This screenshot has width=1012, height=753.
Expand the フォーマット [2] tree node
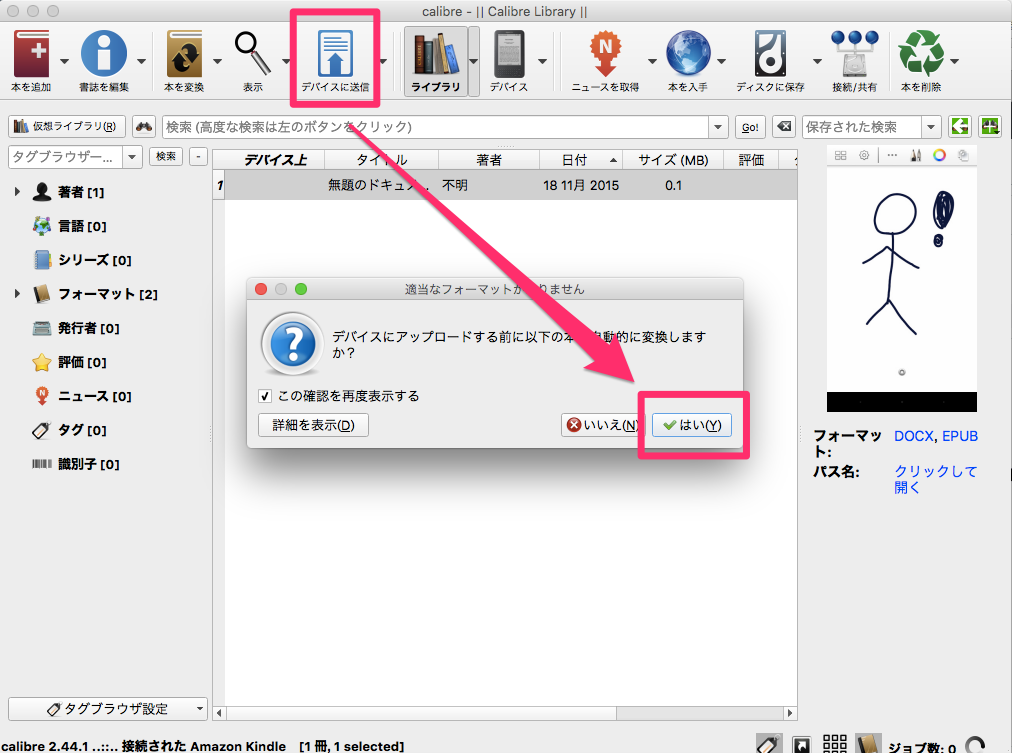point(17,294)
